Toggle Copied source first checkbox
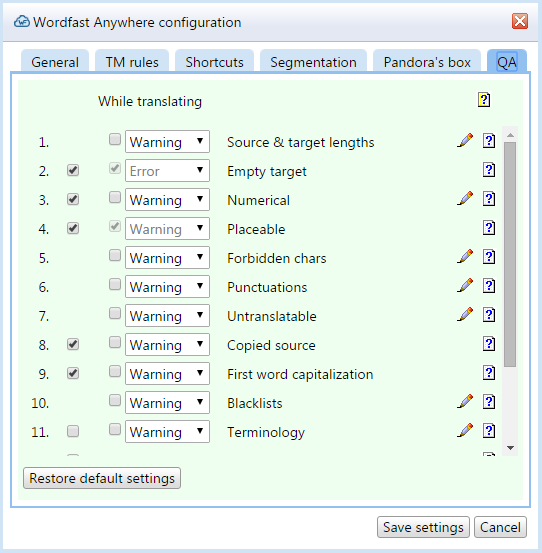The height and width of the screenshot is (553, 542). (73, 344)
